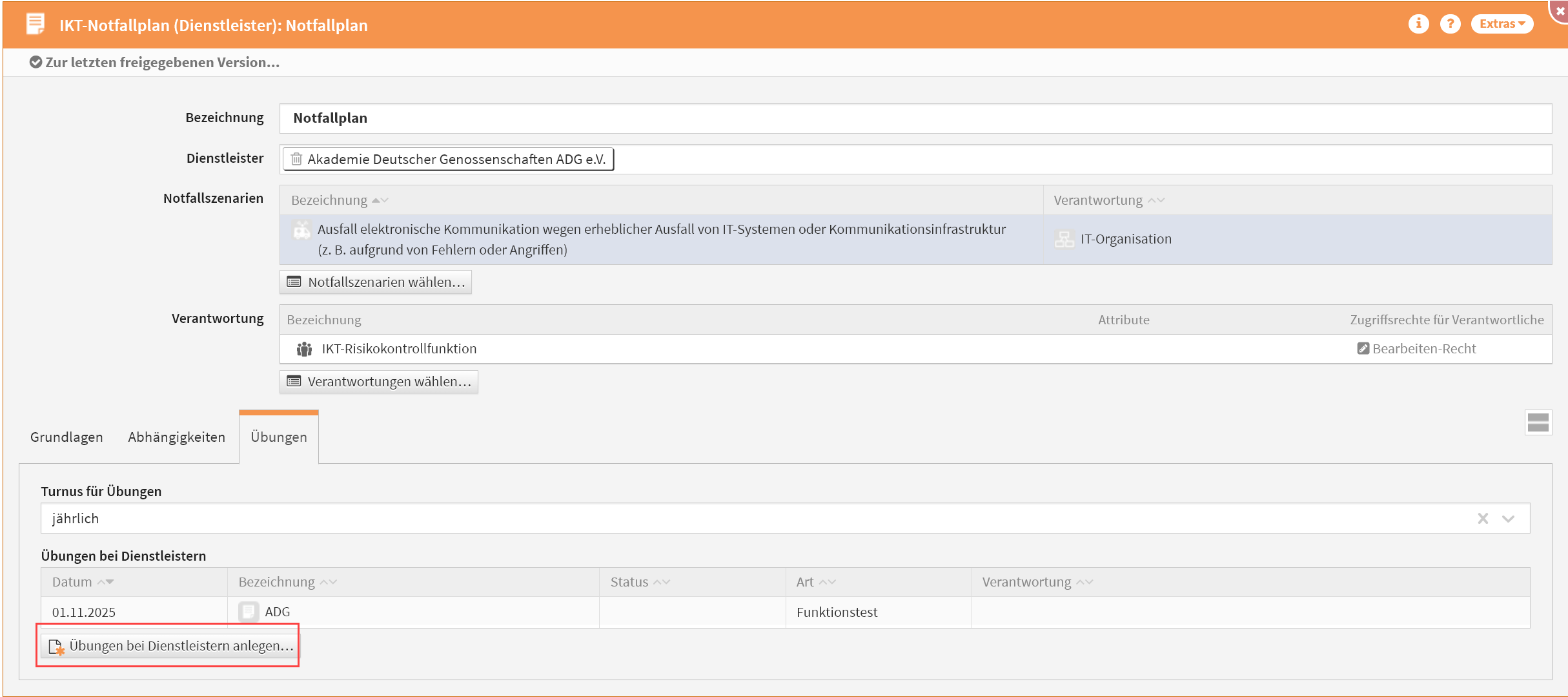Open the help question mark icon

[1450, 24]
